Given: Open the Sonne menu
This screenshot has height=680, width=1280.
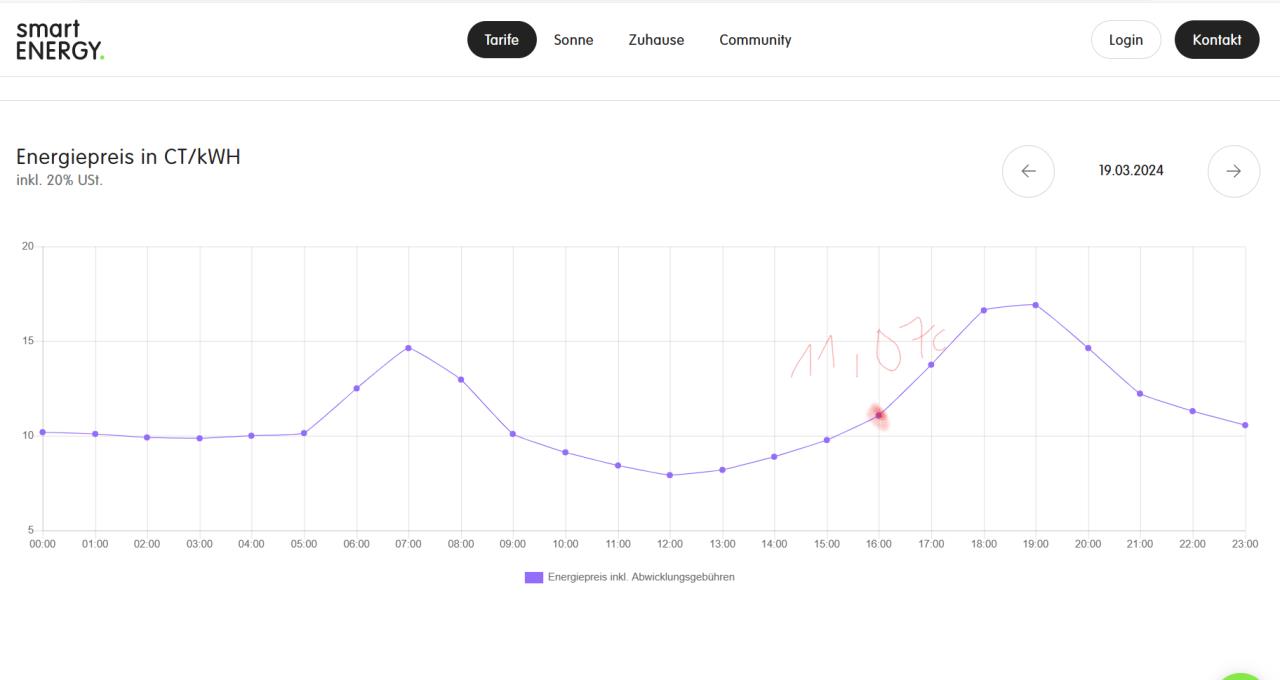Looking at the screenshot, I should pos(573,40).
